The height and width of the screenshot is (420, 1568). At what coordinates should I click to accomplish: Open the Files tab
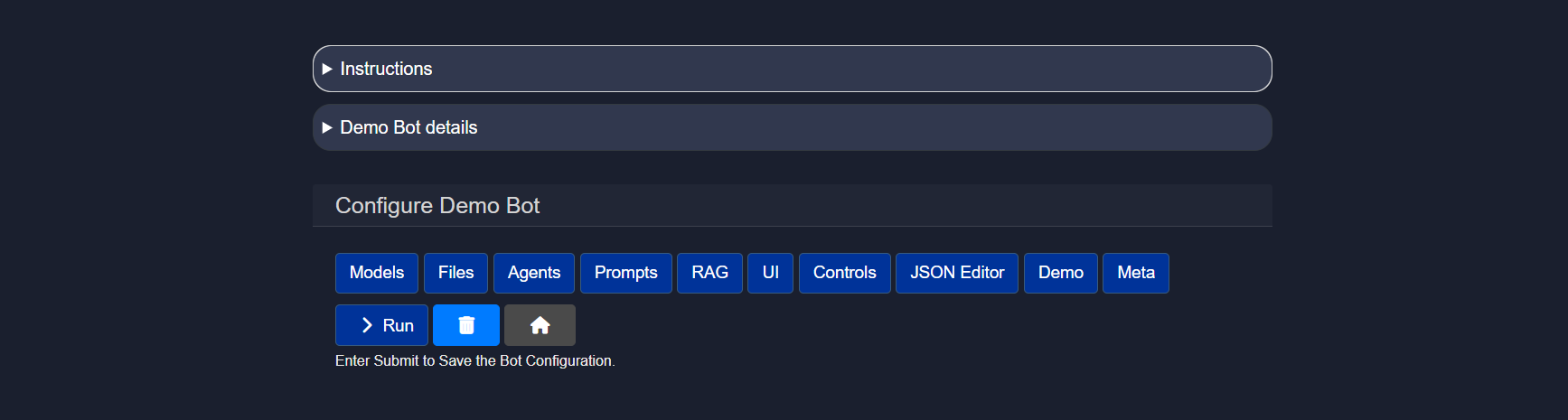click(455, 273)
